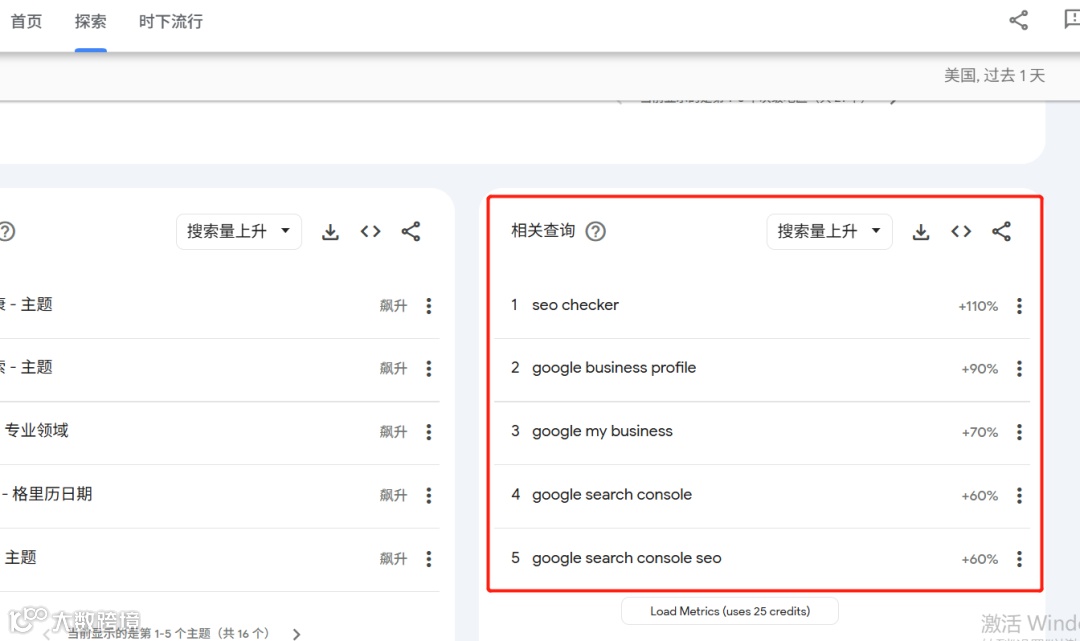Share the related topics panel
The height and width of the screenshot is (641, 1080).
(x=411, y=231)
